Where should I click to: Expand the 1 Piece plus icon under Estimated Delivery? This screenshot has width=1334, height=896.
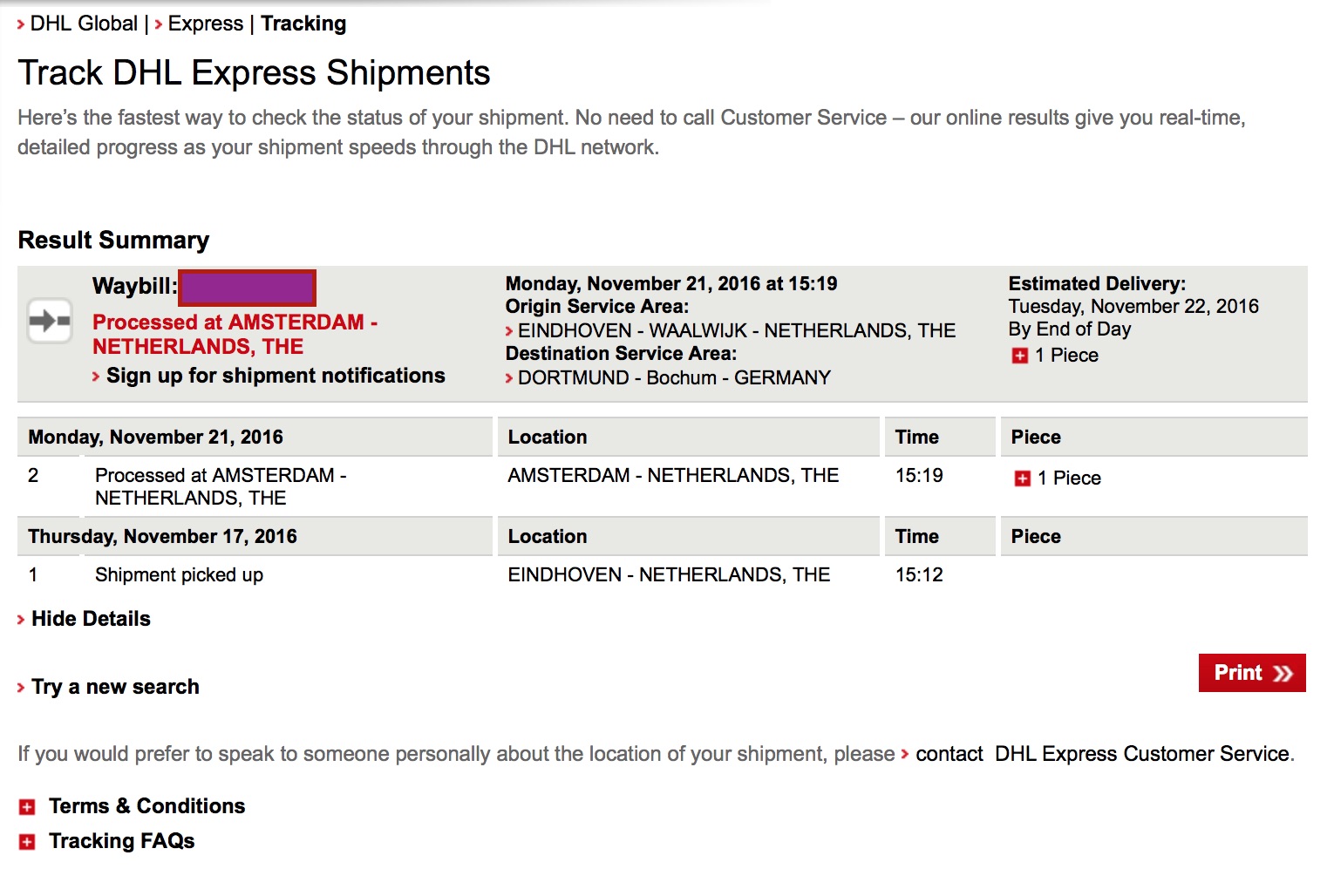(1019, 356)
